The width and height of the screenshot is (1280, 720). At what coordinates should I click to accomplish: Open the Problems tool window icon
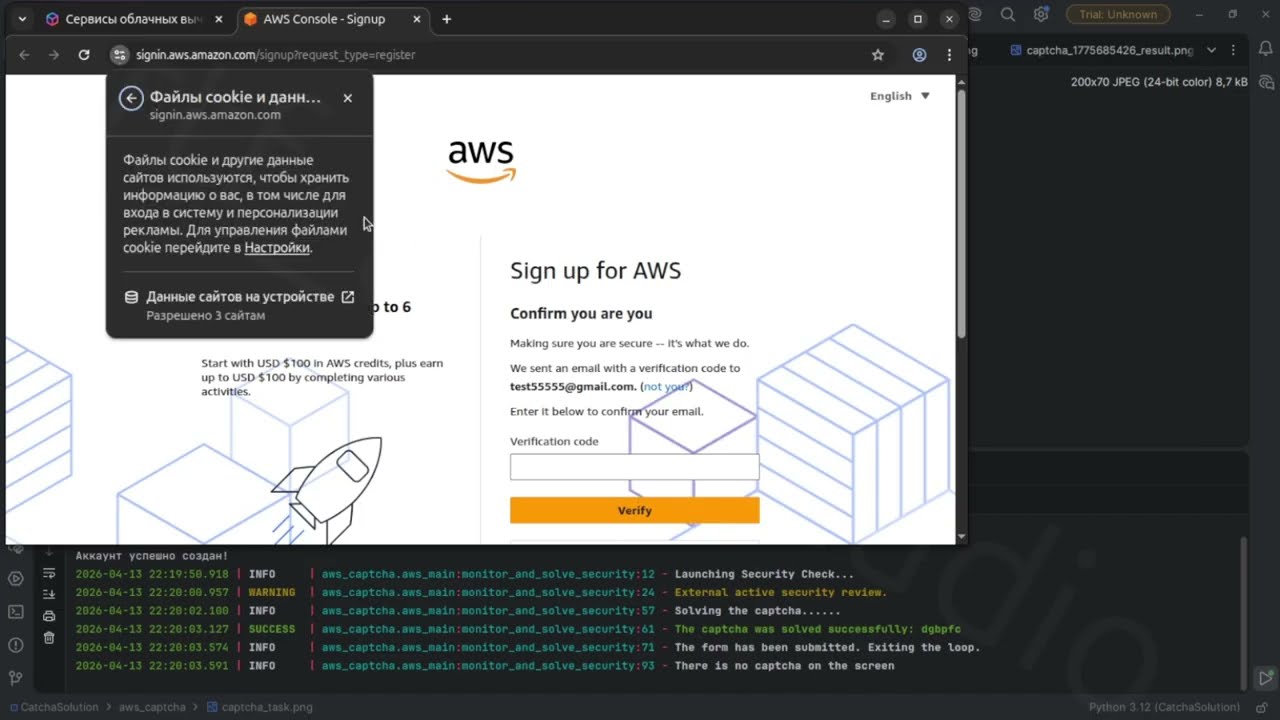tap(16, 644)
